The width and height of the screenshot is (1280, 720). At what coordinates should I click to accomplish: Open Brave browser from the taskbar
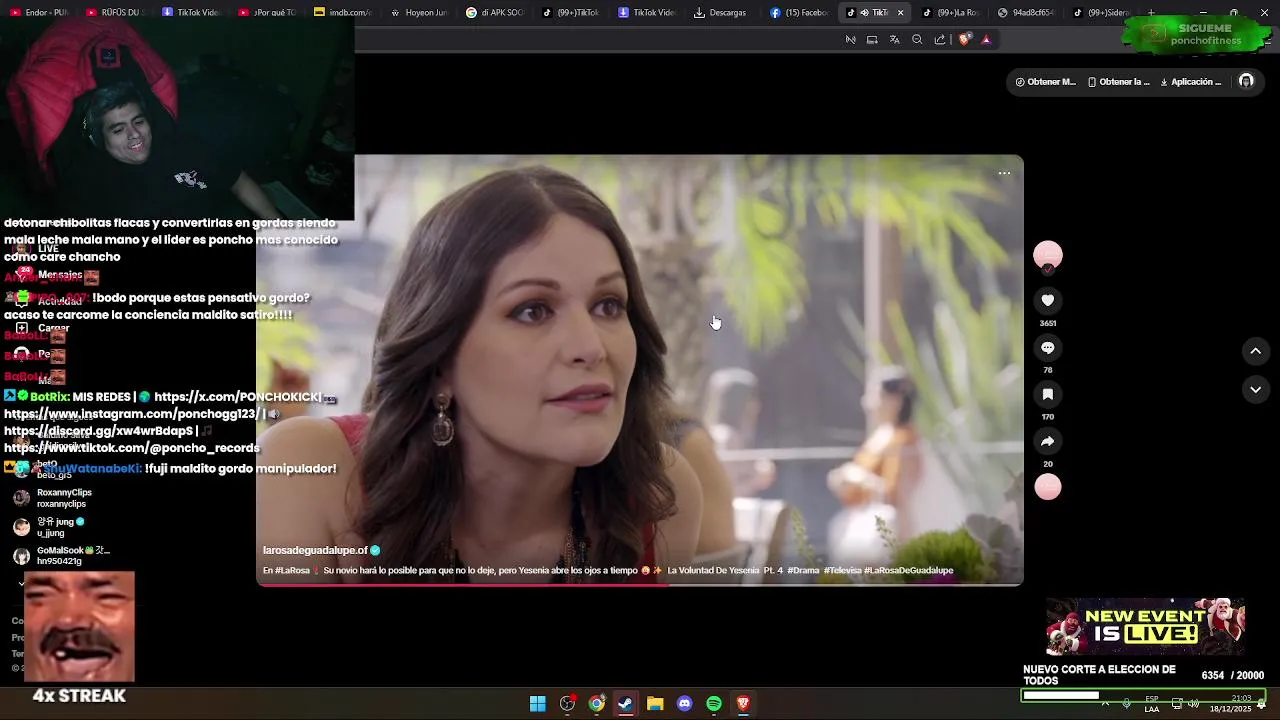coord(743,704)
